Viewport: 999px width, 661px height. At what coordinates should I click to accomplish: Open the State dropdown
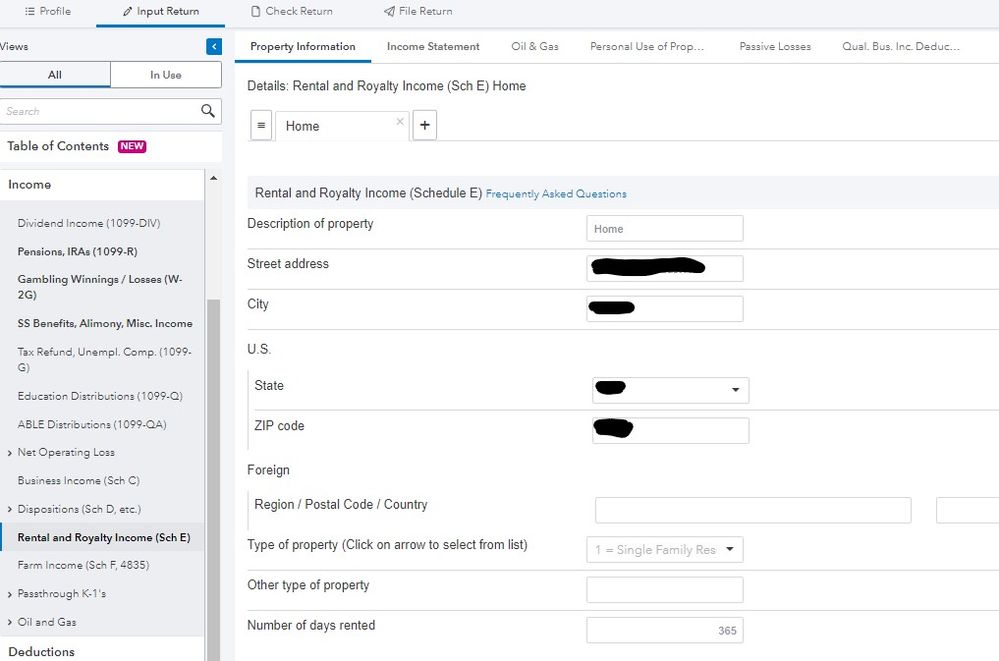click(x=735, y=390)
